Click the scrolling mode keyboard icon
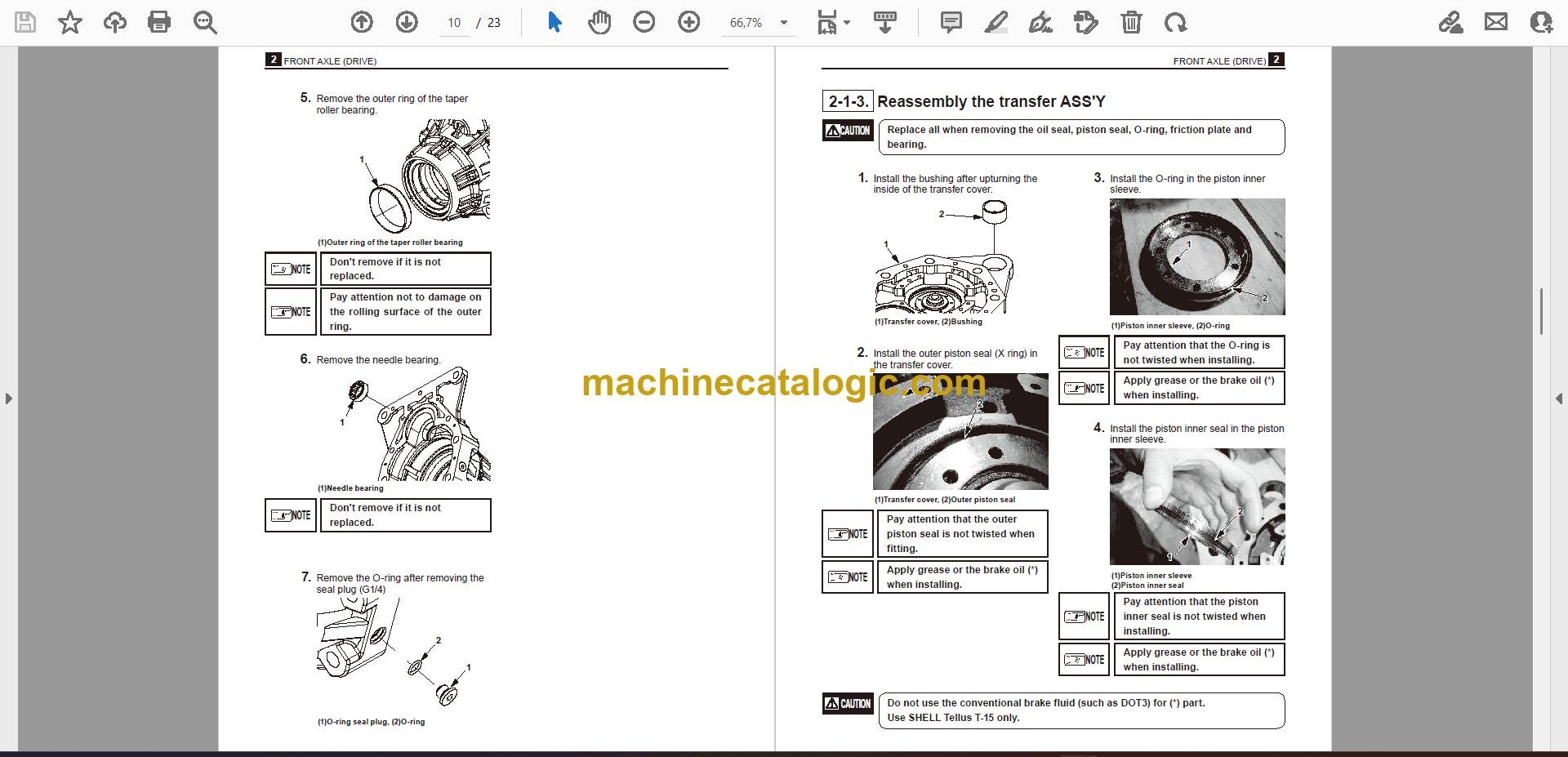 click(885, 22)
